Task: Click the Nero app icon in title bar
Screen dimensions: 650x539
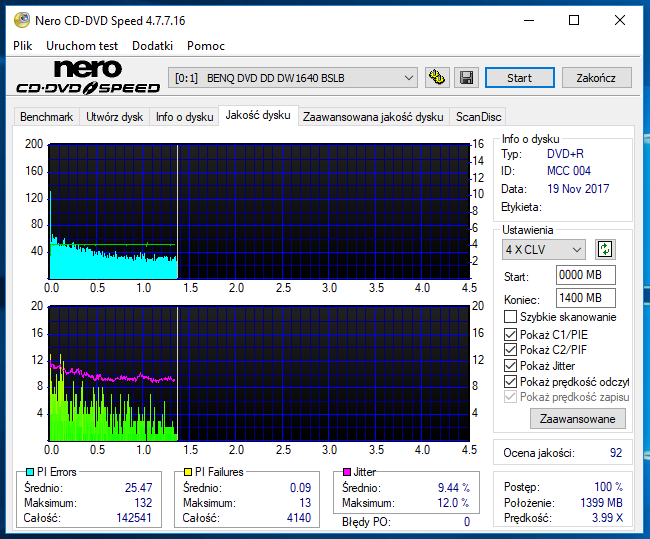Action: tap(22, 20)
